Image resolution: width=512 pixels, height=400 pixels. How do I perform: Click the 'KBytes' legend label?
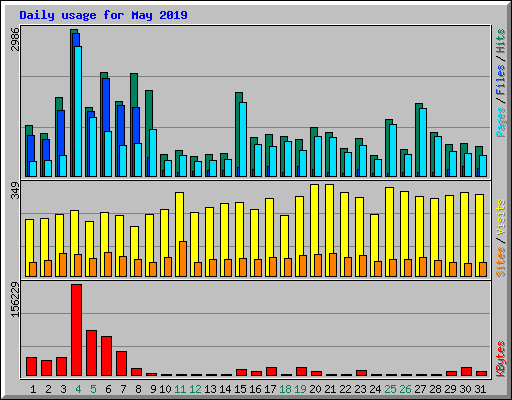(x=500, y=359)
